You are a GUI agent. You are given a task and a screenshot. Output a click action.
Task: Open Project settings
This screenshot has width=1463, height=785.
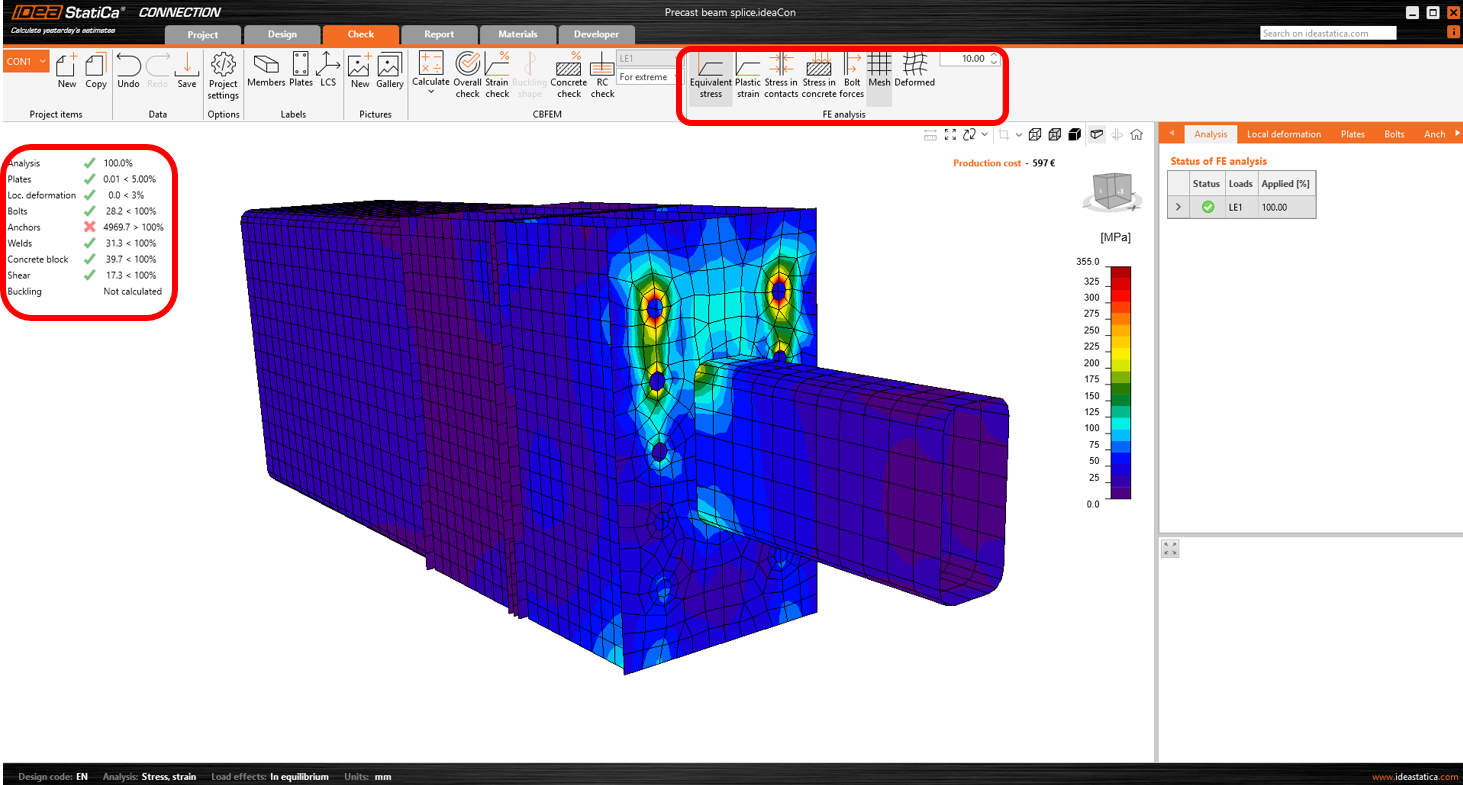click(223, 75)
